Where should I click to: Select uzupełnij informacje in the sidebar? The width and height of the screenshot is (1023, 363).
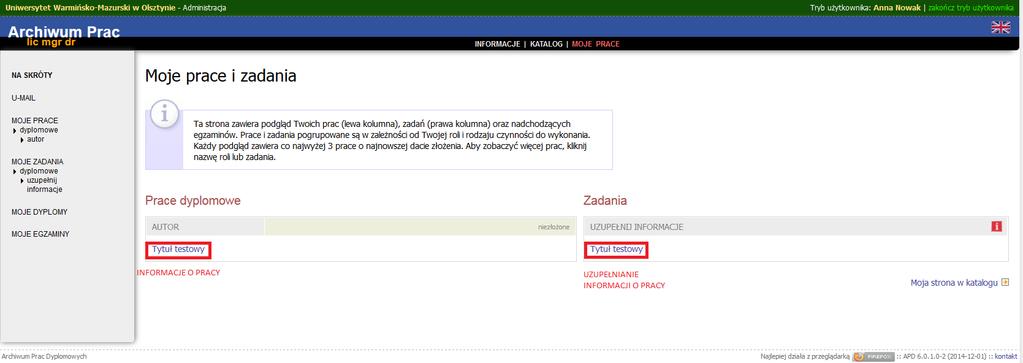[x=43, y=185]
